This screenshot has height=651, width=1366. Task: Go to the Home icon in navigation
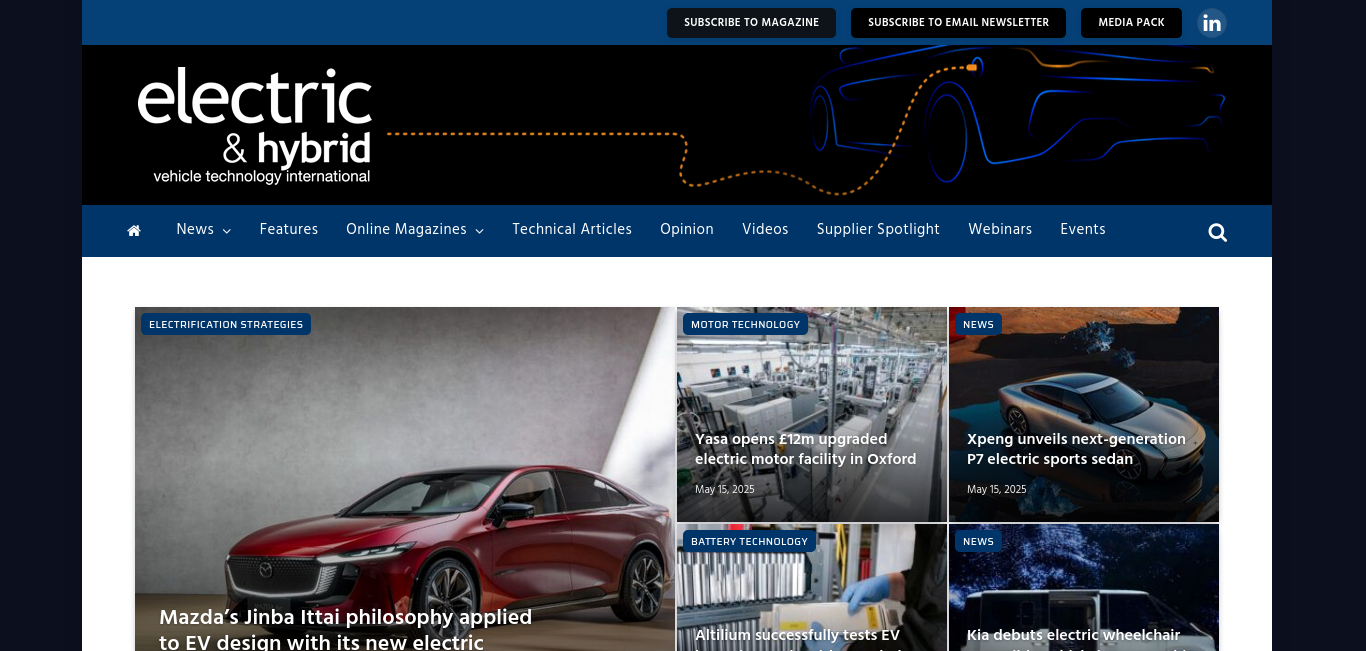tap(134, 231)
